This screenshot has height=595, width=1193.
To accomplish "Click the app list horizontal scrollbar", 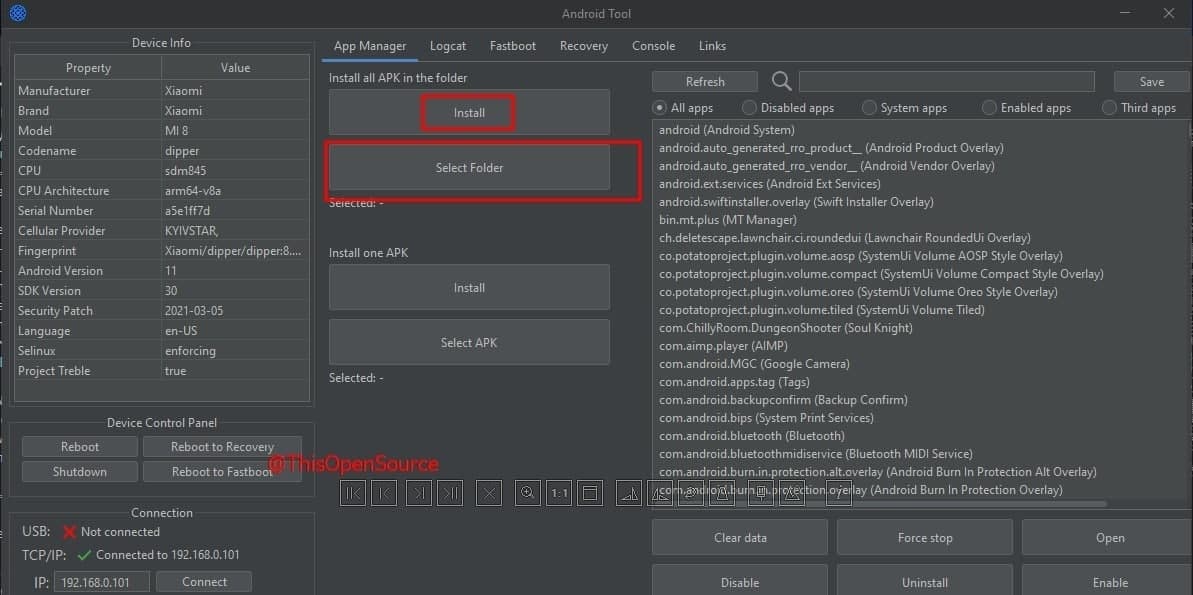I will tap(879, 504).
